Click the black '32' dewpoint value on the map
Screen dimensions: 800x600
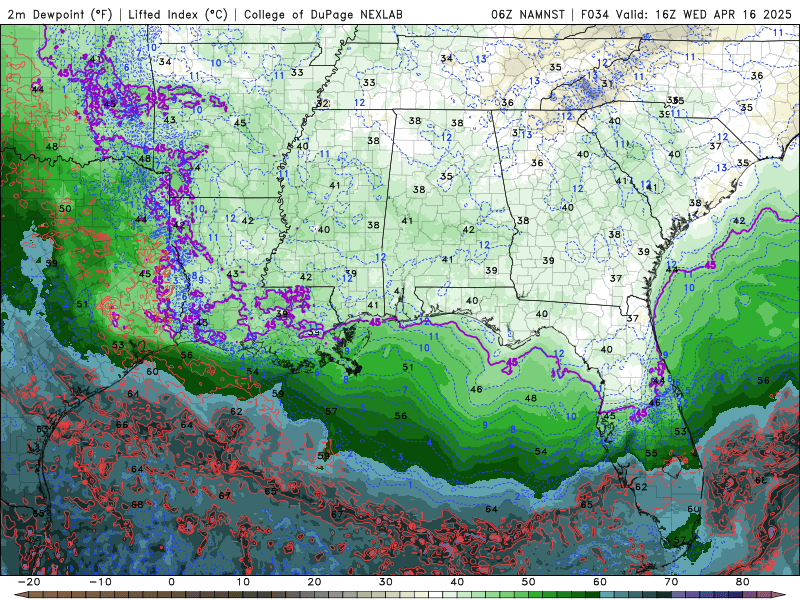click(x=322, y=104)
